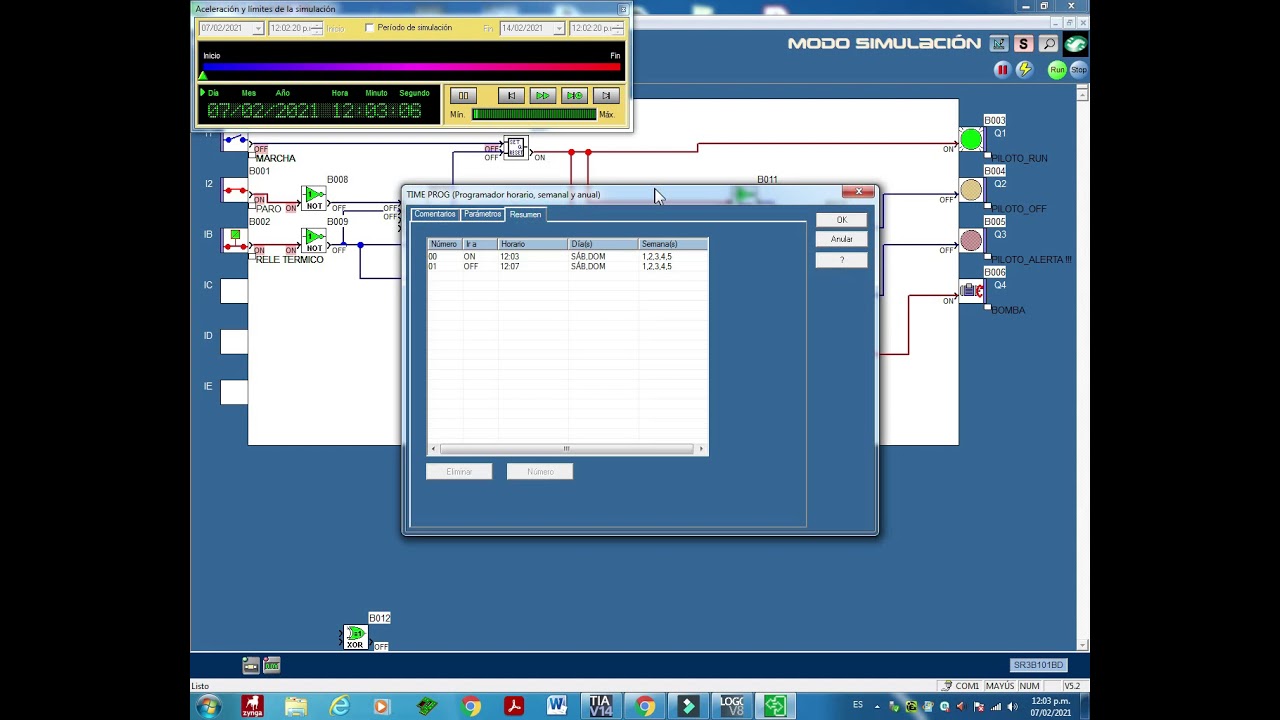Step the Fin time 12:02:20 spinner
The width and height of the screenshot is (1280, 720).
tap(617, 28)
